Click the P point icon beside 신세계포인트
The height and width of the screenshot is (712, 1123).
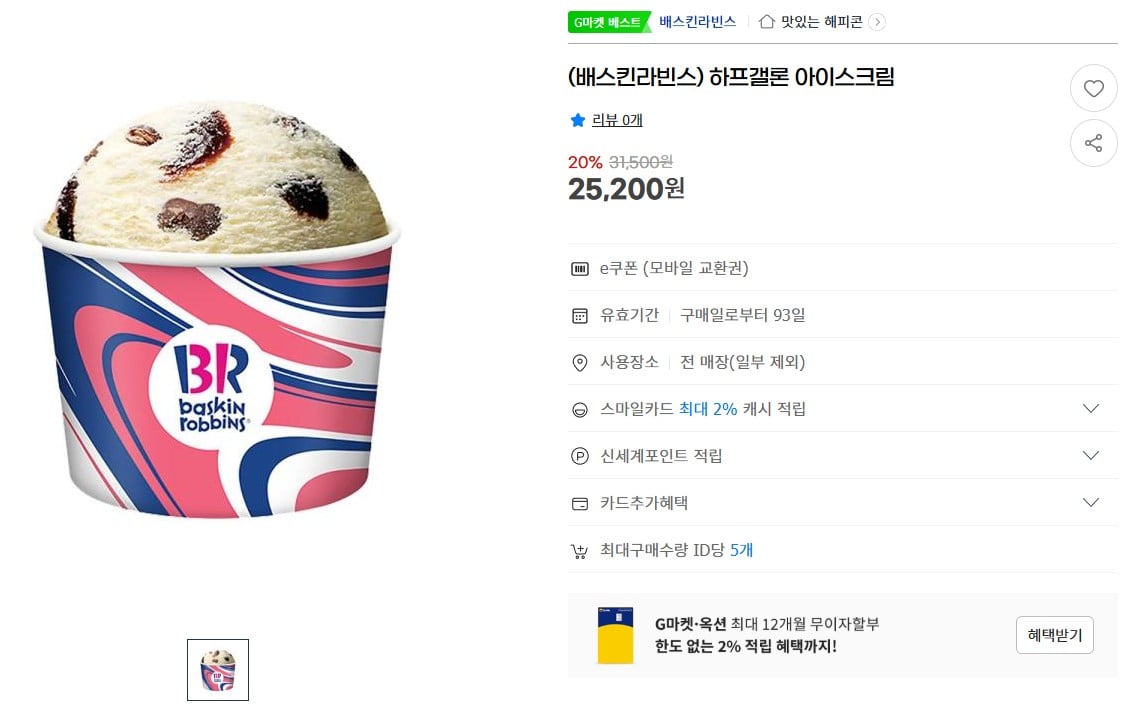click(580, 456)
